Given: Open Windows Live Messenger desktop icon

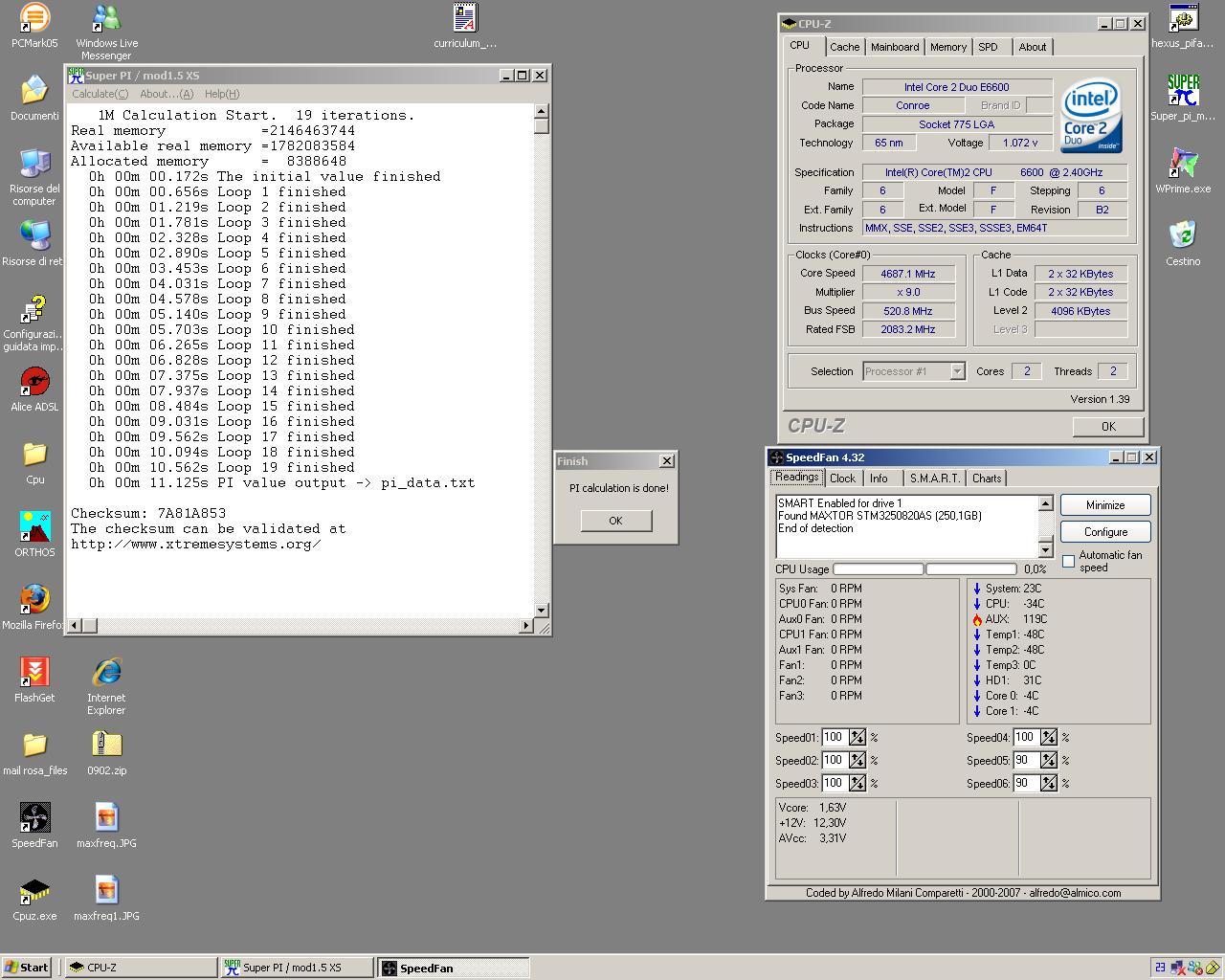Looking at the screenshot, I should click(106, 31).
